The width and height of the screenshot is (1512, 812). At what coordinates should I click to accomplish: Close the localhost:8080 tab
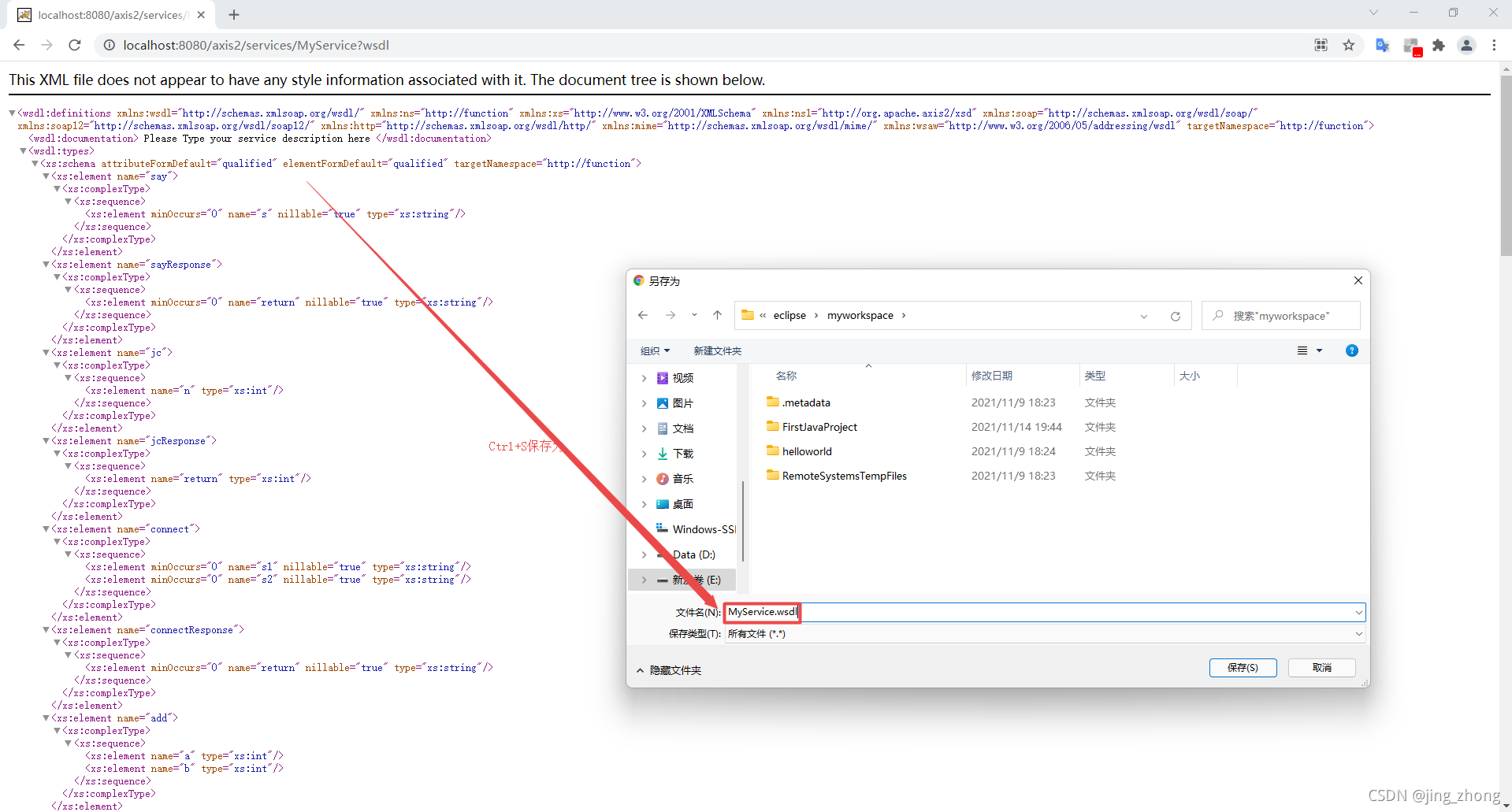(201, 14)
